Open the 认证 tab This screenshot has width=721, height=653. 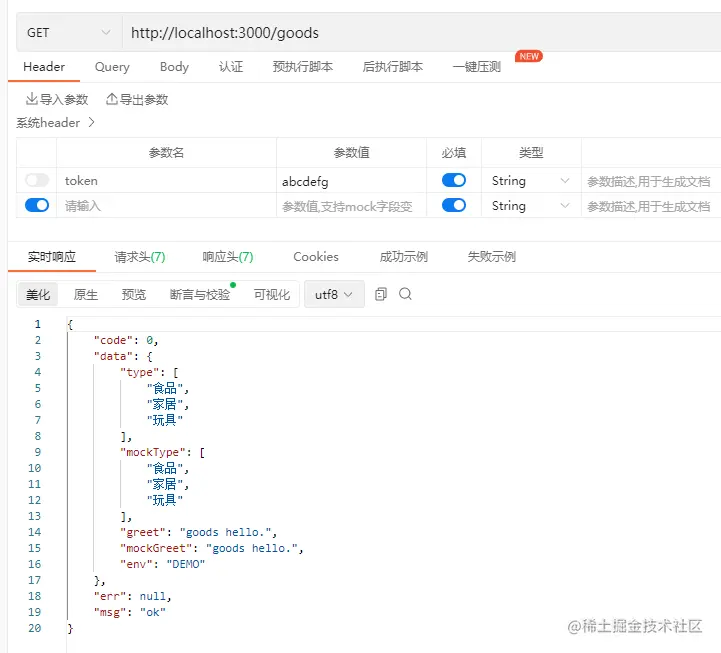tap(231, 67)
